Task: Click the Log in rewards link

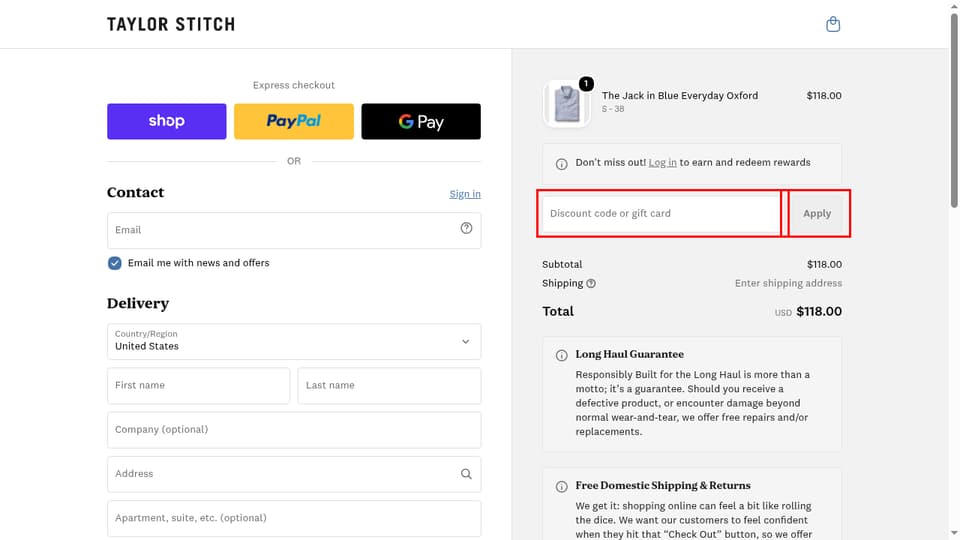Action: pyautogui.click(x=662, y=162)
